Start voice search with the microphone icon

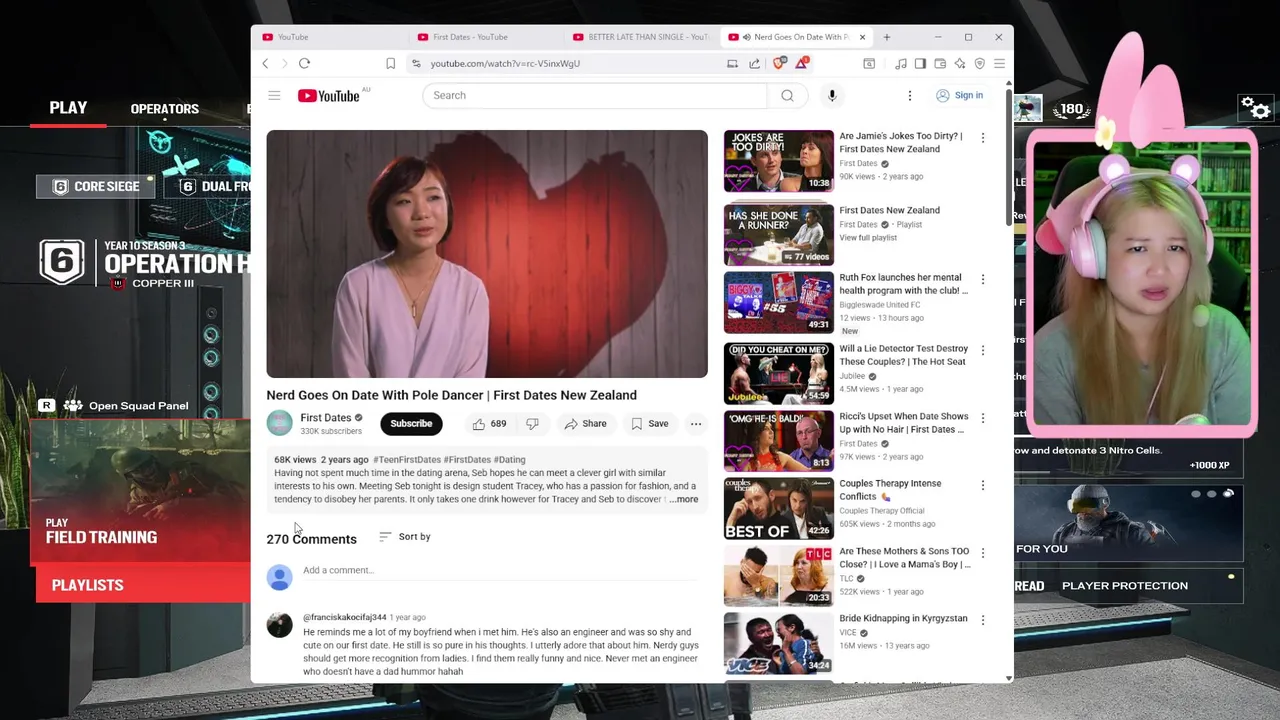tap(832, 95)
